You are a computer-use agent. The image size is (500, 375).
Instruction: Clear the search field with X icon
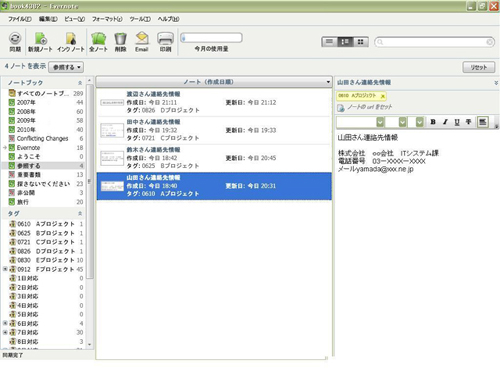point(489,42)
